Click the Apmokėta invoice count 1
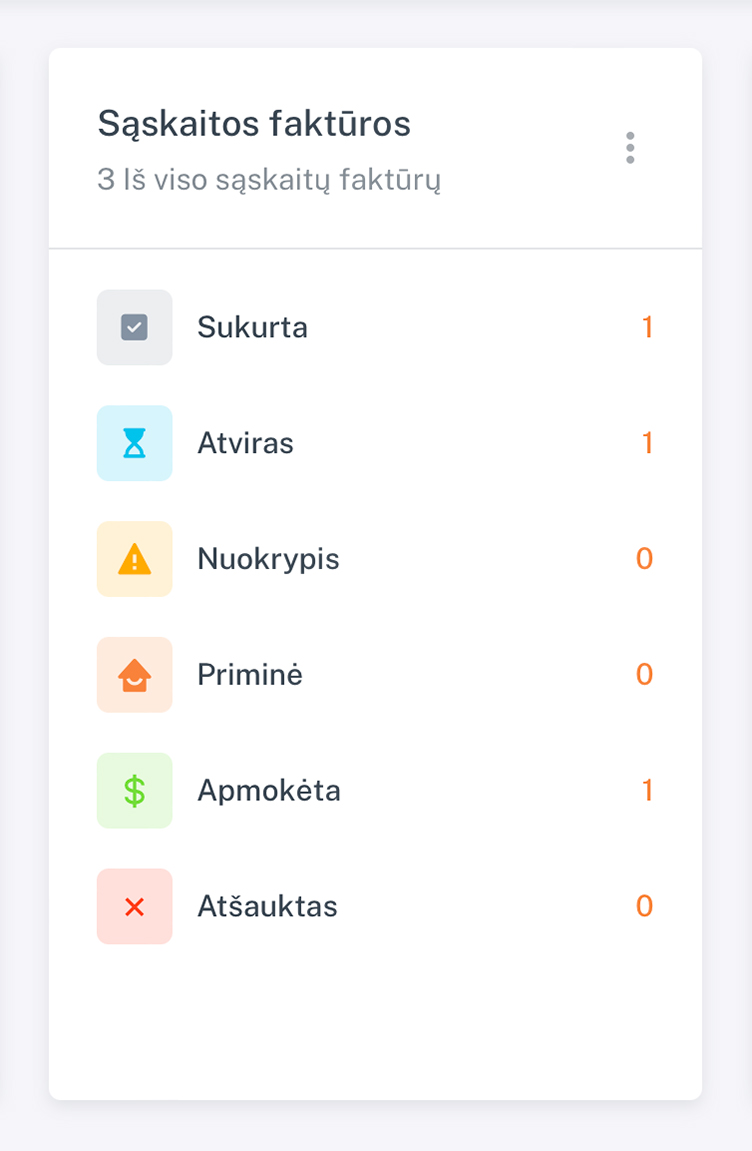Screen dimensions: 752x1151 click(647, 791)
